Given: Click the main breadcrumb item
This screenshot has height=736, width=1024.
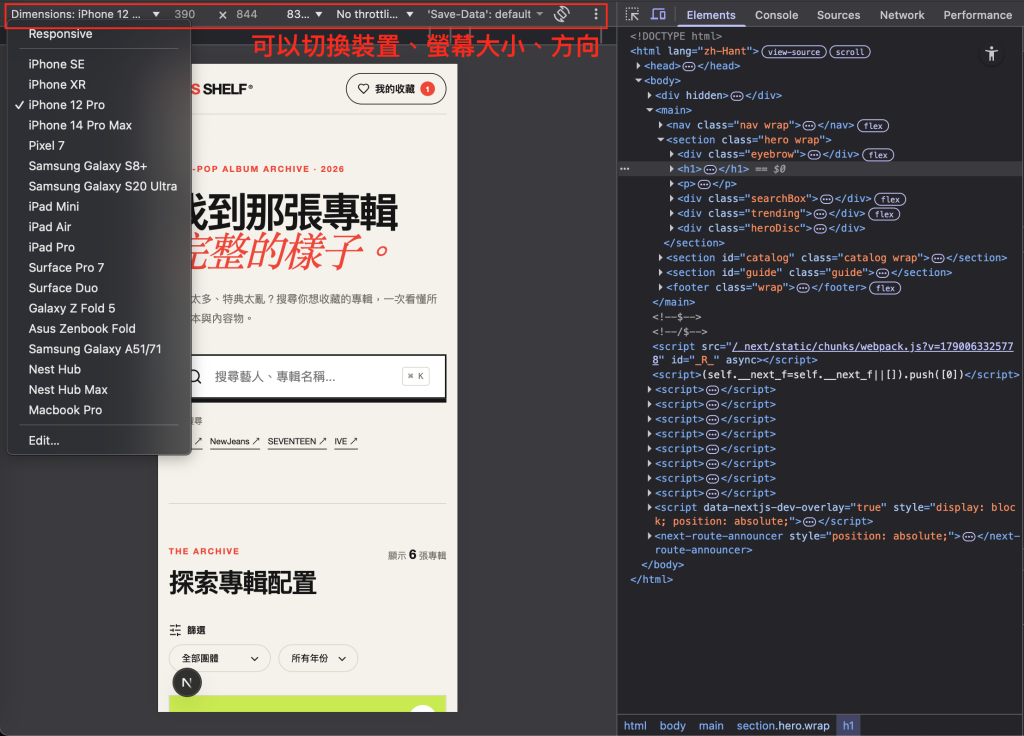Looking at the screenshot, I should [x=711, y=726].
